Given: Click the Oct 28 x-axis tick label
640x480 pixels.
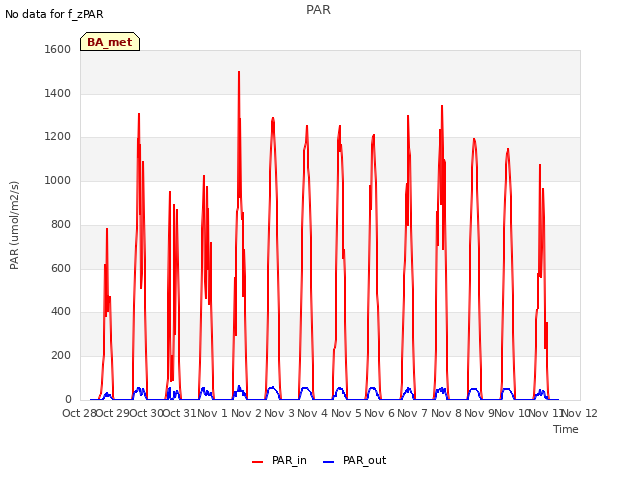Looking at the screenshot, I should click(x=79, y=413).
